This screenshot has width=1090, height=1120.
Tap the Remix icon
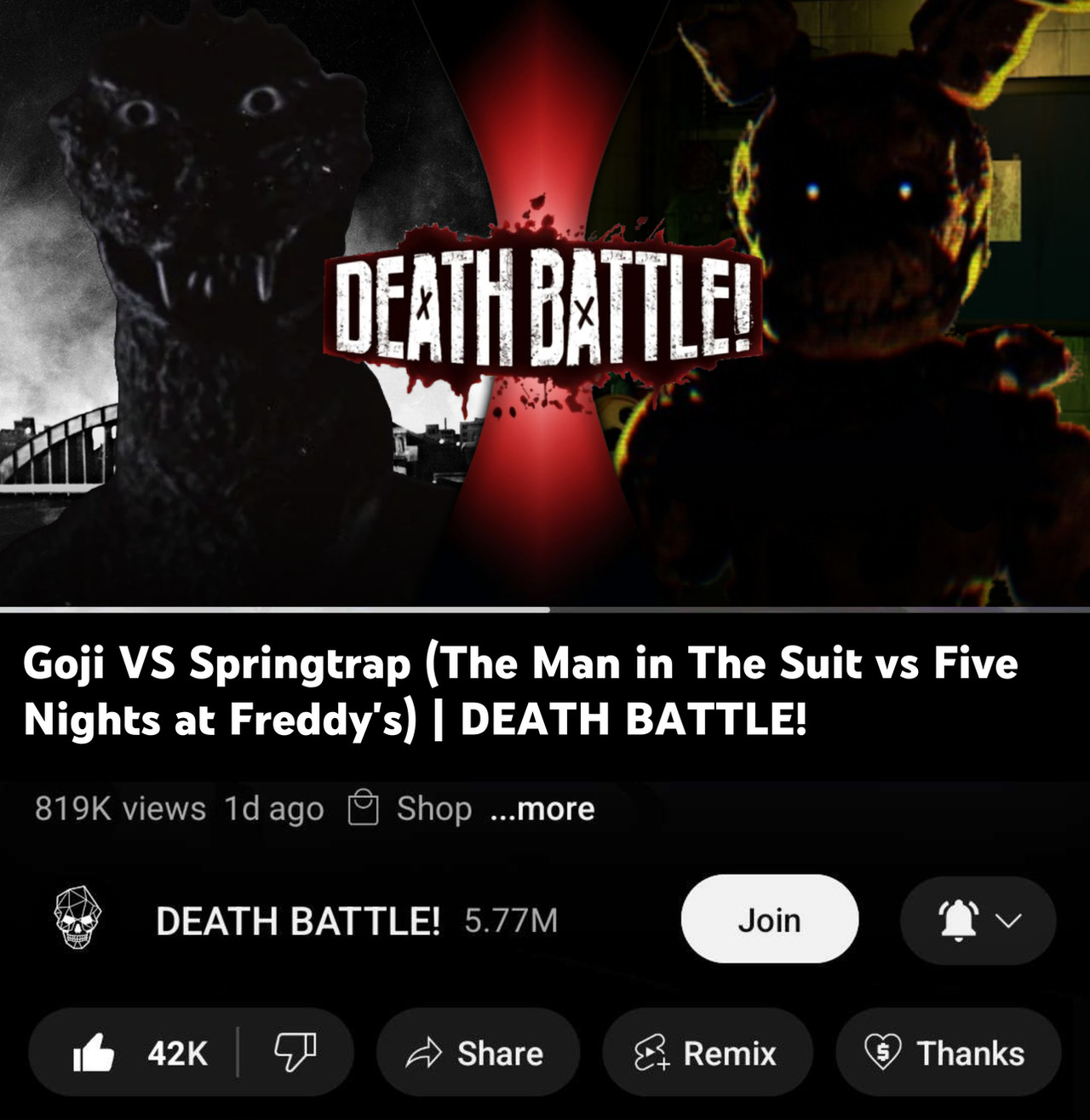652,1053
